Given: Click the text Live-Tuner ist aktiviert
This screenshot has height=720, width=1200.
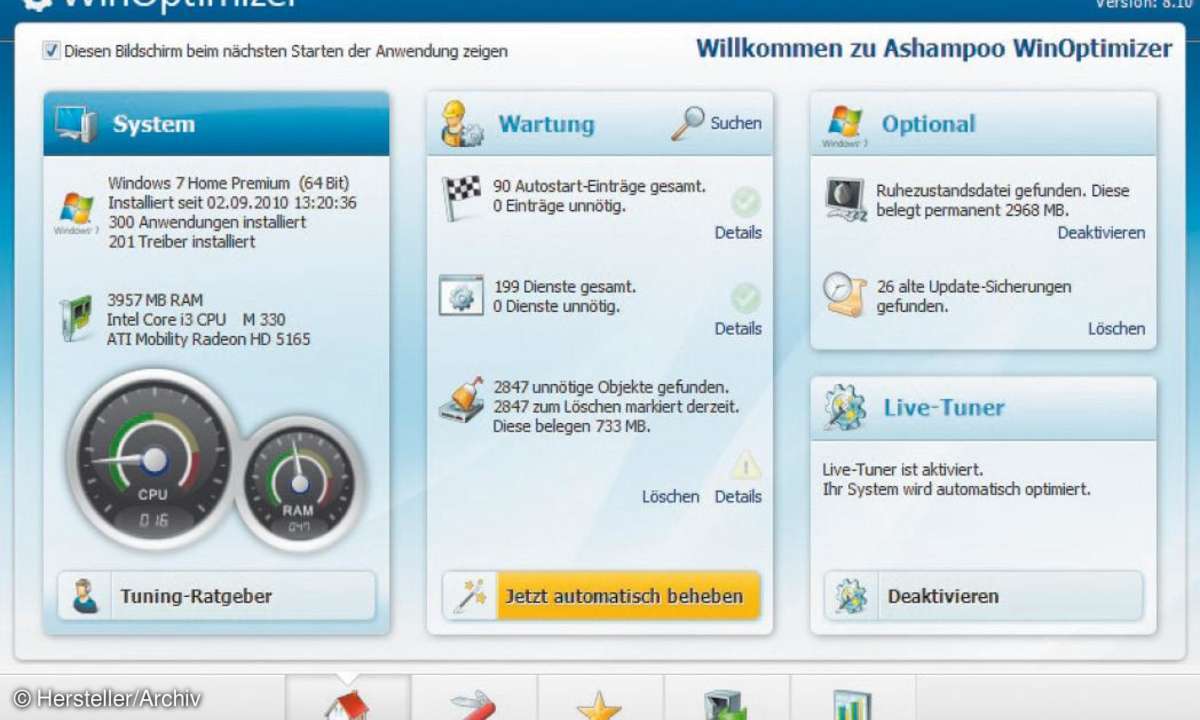Looking at the screenshot, I should click(902, 469).
